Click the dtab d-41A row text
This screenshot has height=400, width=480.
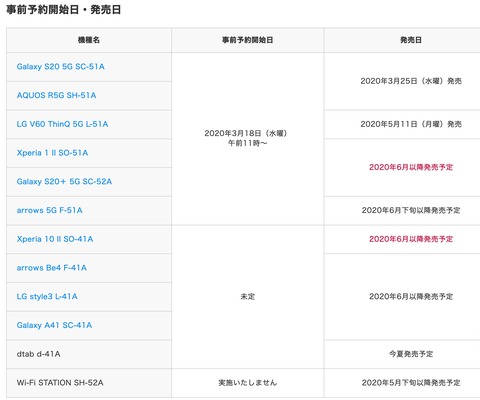point(38,354)
